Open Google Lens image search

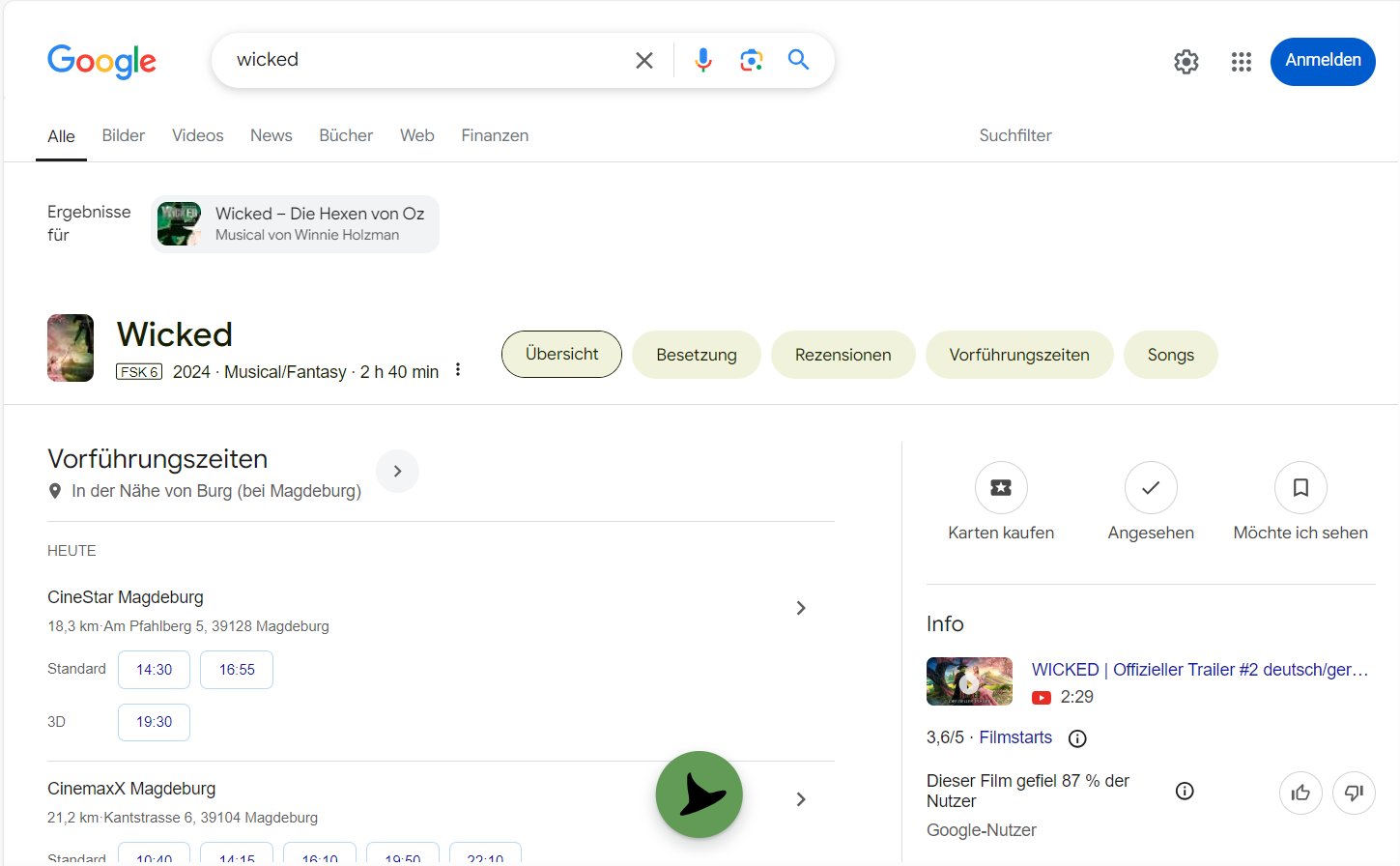click(752, 60)
